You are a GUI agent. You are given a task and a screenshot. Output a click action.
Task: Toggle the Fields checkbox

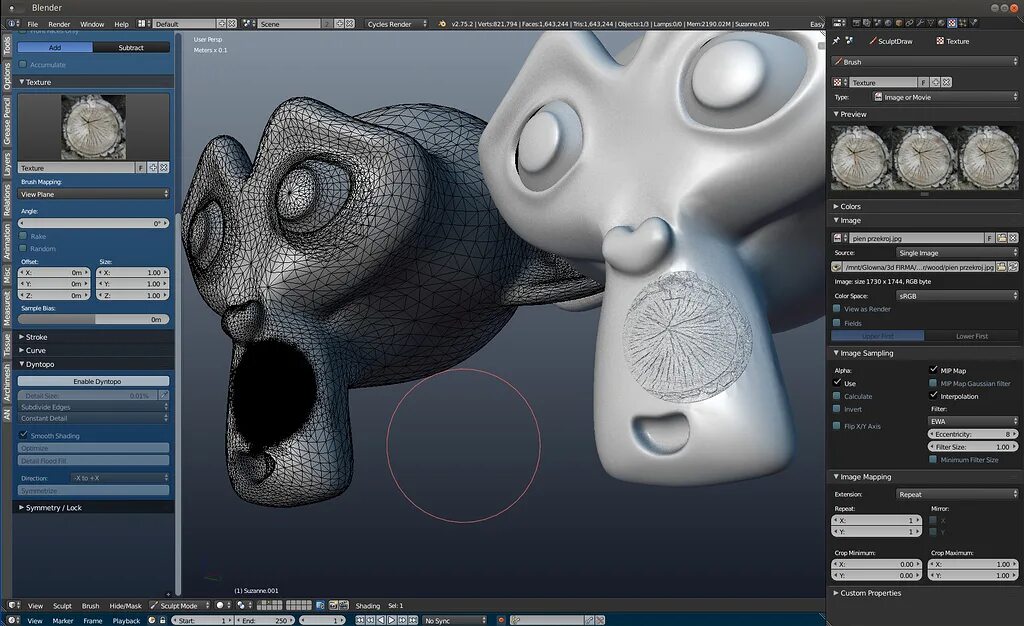[x=837, y=322]
